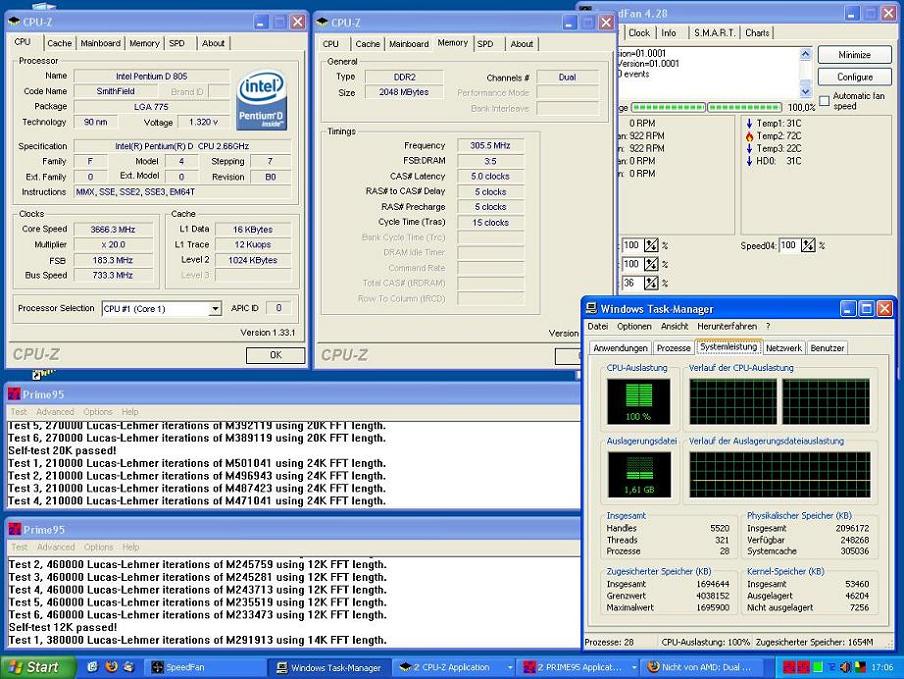Open the Test menu in upper Prime95 window
This screenshot has height=679, width=904.
pos(18,412)
